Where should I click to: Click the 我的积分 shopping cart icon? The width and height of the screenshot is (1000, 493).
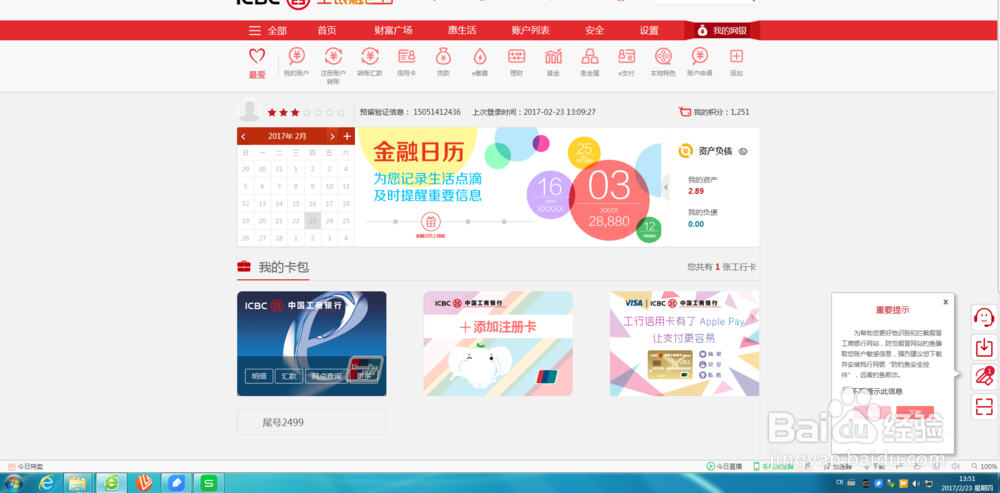685,112
